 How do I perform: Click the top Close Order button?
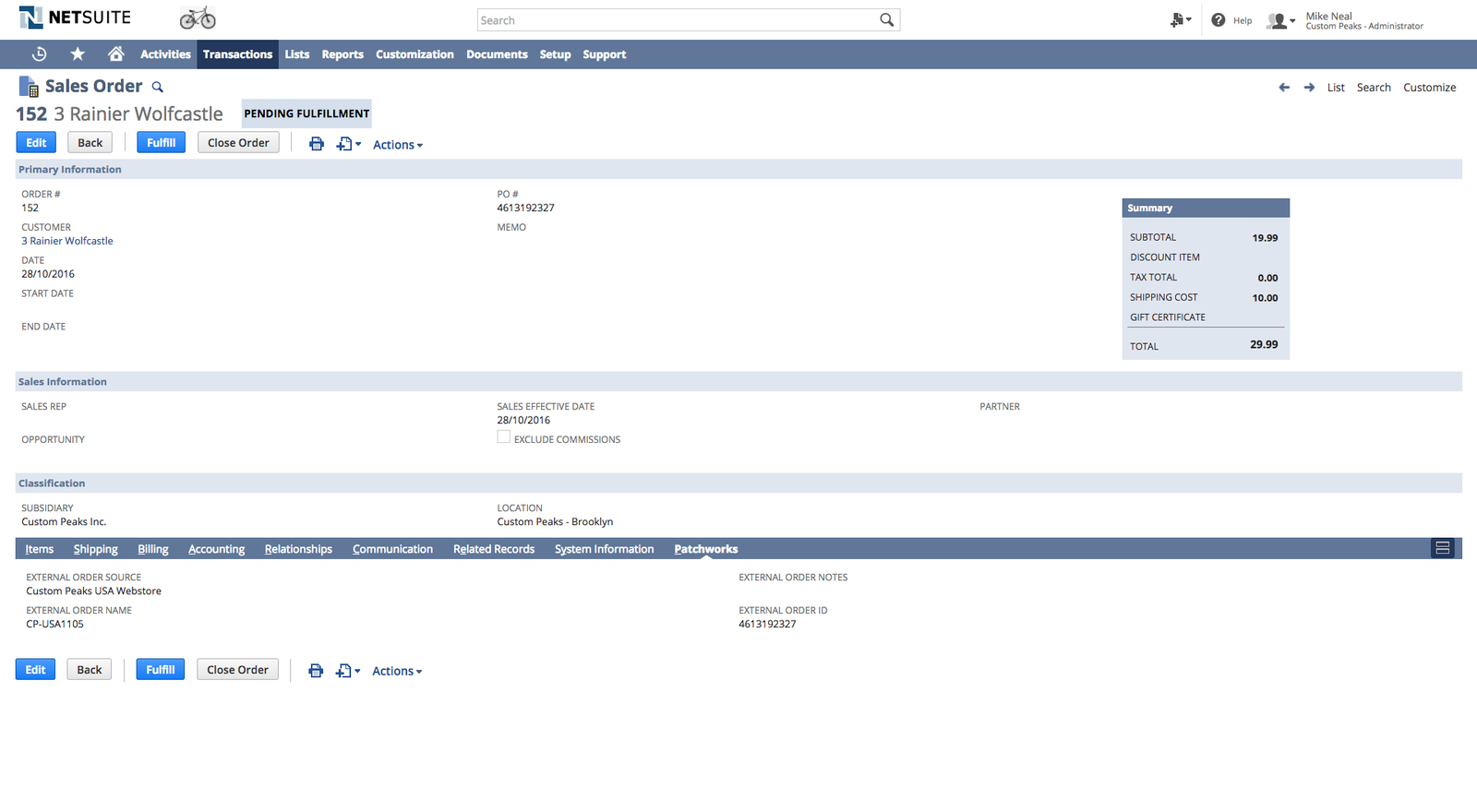(238, 143)
